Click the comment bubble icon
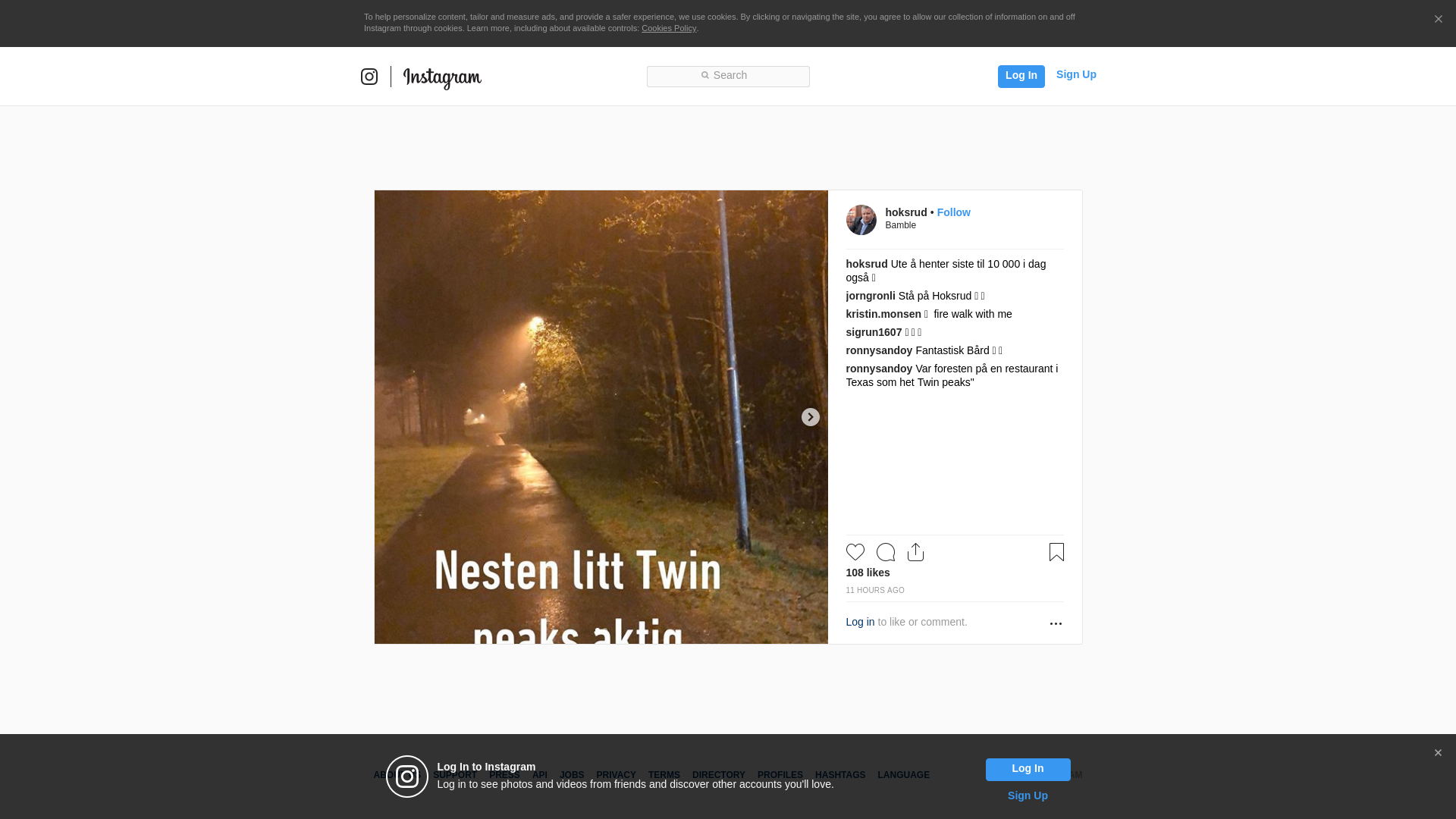This screenshot has height=819, width=1456. tap(885, 552)
